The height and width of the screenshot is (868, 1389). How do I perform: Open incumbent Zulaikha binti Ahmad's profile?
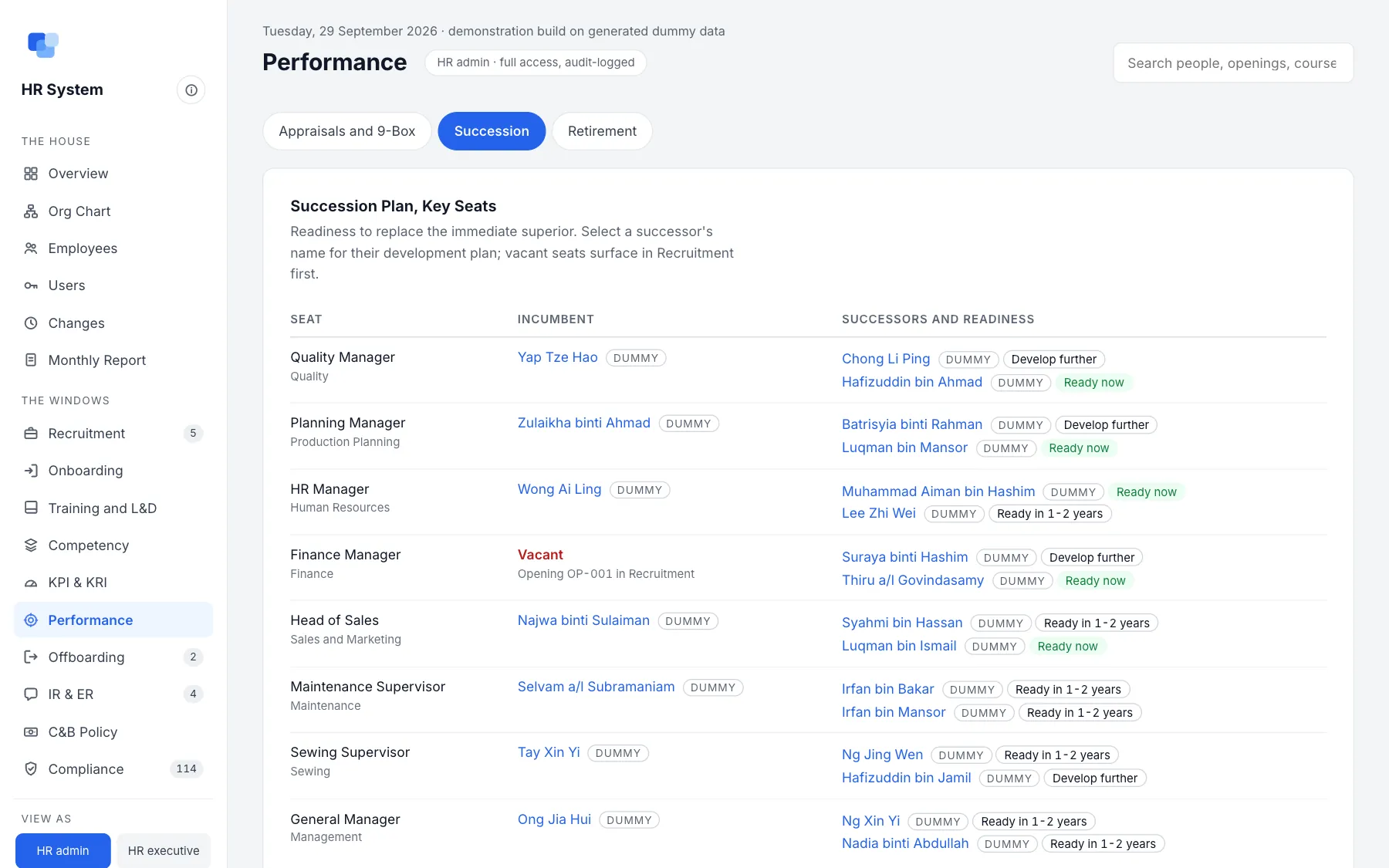pos(584,423)
